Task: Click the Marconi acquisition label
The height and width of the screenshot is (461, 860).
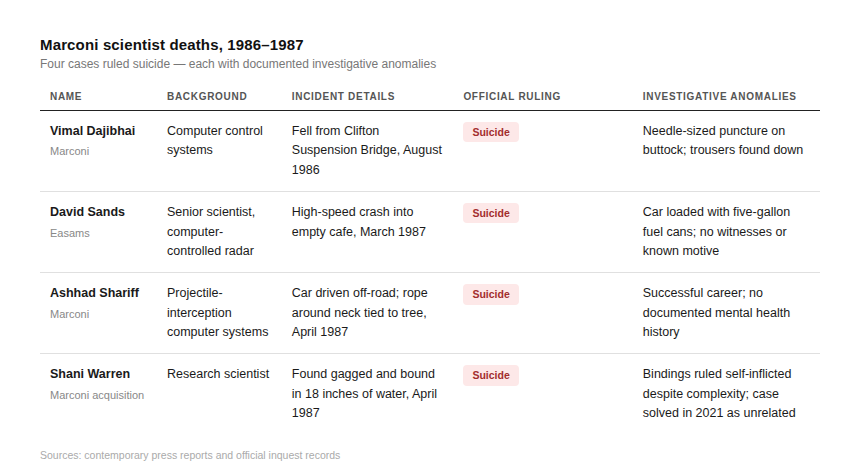Action: point(97,395)
